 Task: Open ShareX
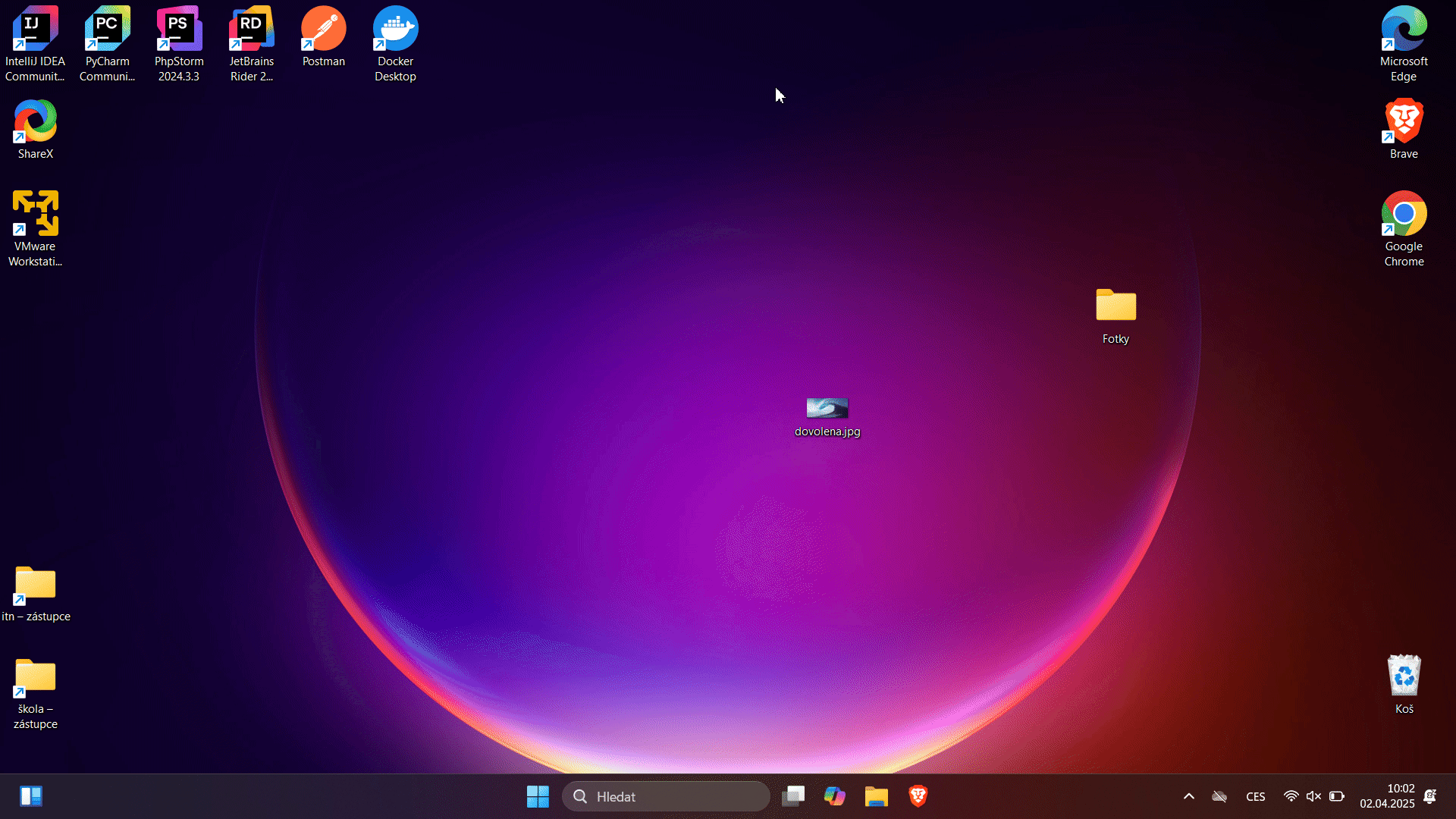point(35,121)
